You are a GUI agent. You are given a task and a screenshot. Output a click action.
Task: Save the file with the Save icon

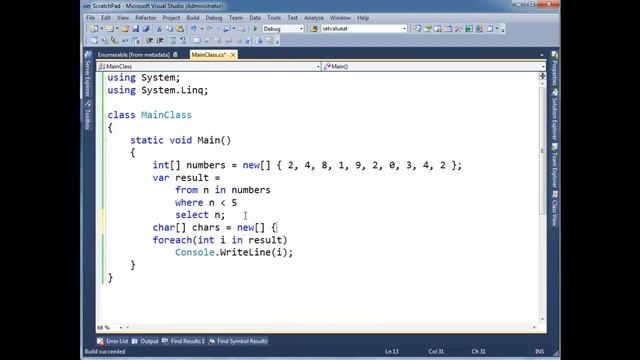click(136, 29)
